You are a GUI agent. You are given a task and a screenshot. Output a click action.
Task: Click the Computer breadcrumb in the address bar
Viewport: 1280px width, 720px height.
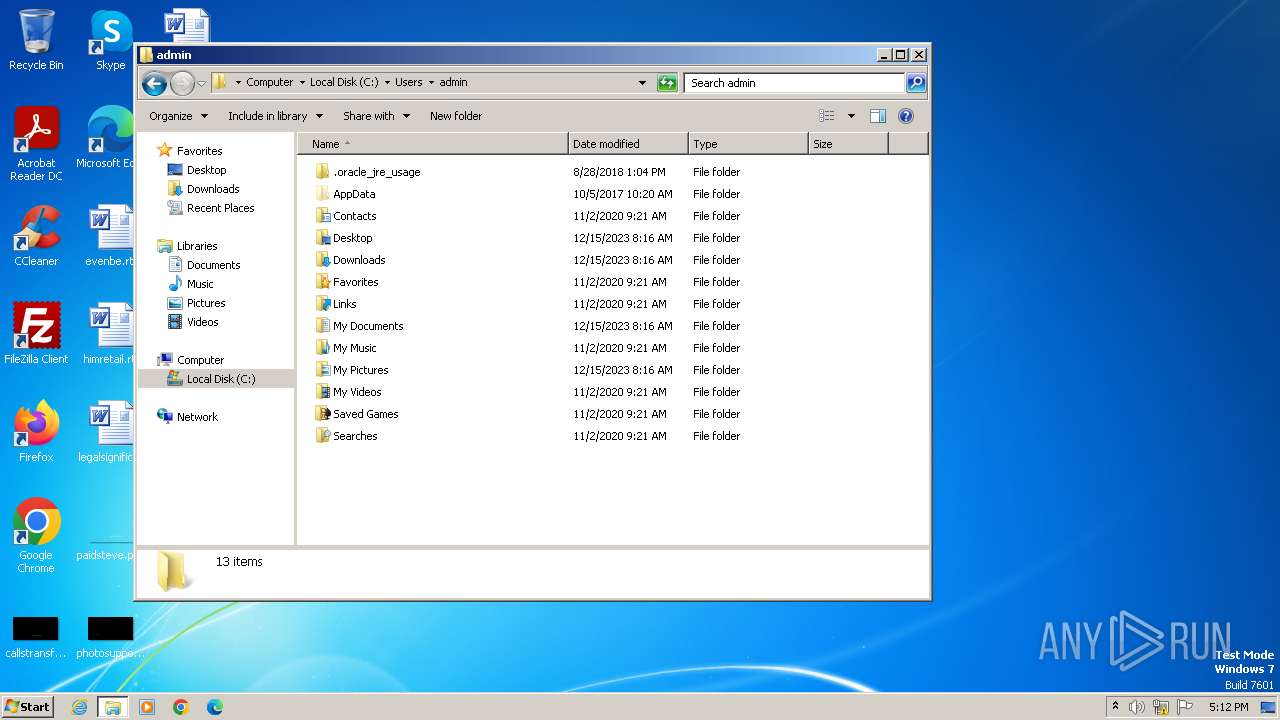(x=270, y=83)
